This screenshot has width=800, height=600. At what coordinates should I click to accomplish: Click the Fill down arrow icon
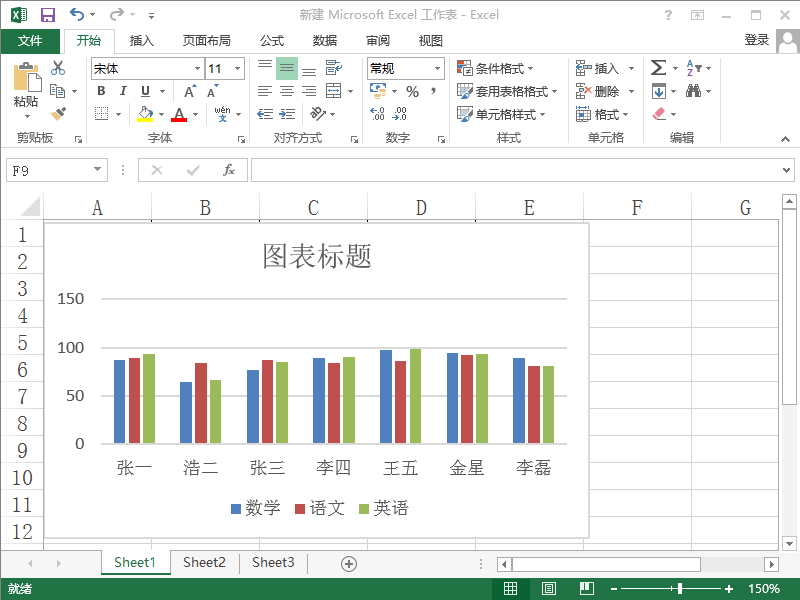coord(659,91)
